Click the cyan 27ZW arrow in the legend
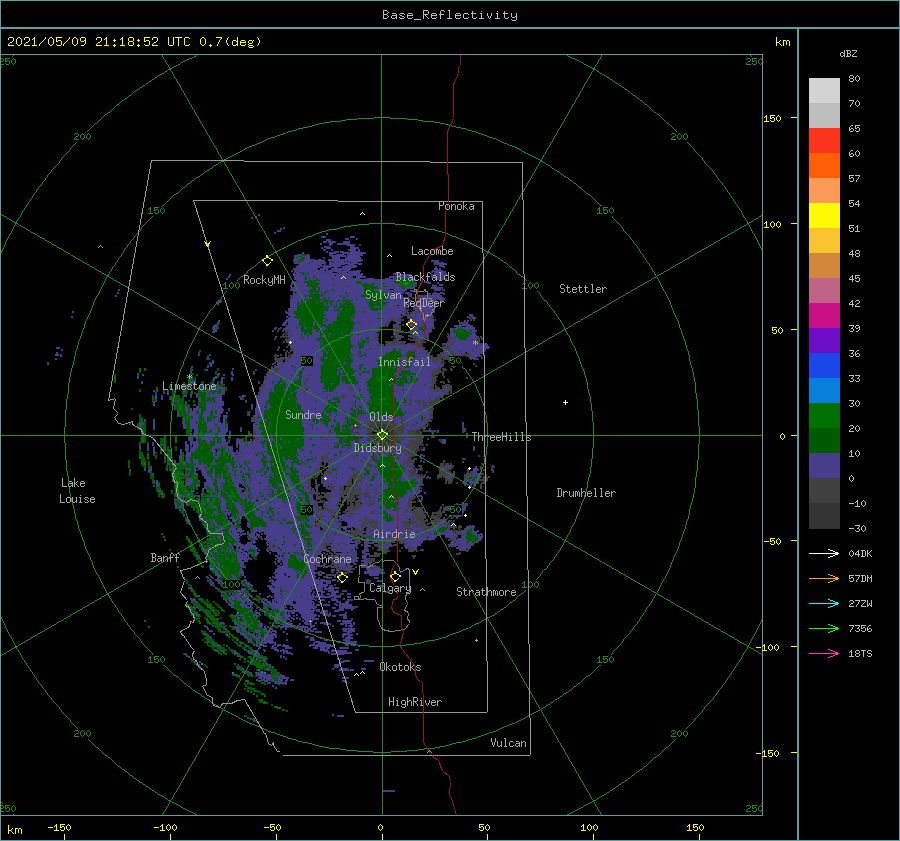This screenshot has height=841, width=900. 824,603
